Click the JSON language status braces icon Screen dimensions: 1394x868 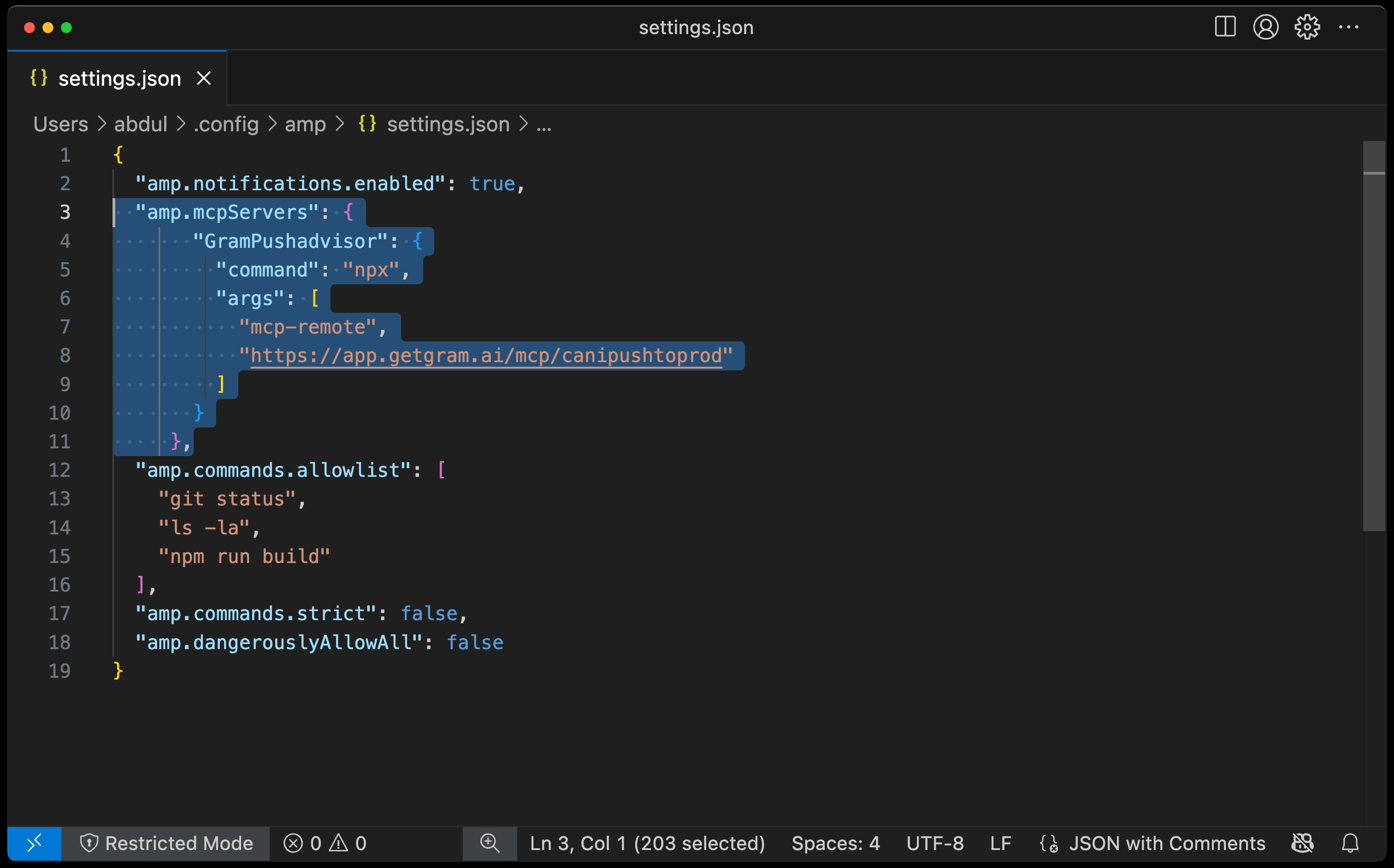tap(1049, 843)
